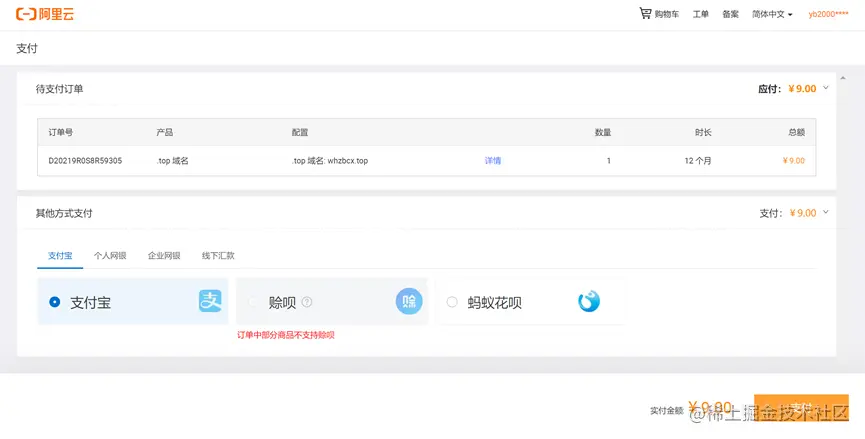Image resolution: width=865 pixels, height=439 pixels.
Task: Click the scroll-up arrow of scrollbar
Action: [x=842, y=78]
